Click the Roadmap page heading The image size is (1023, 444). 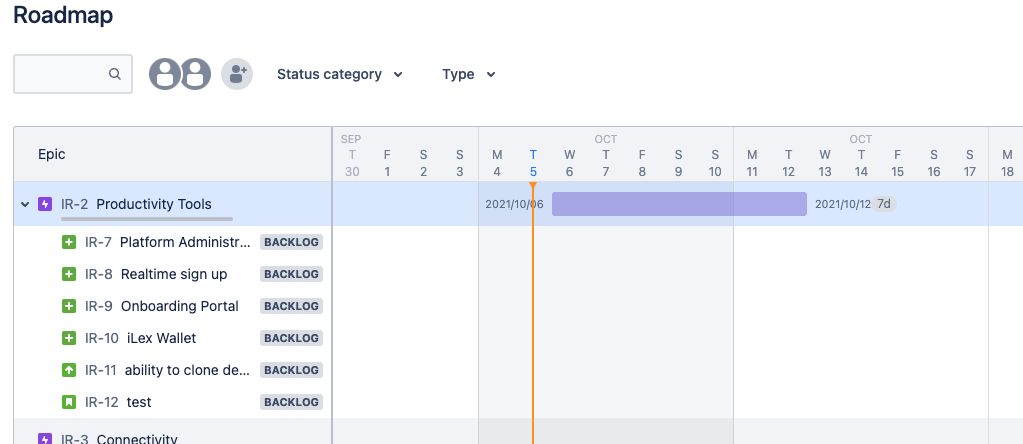(x=63, y=14)
